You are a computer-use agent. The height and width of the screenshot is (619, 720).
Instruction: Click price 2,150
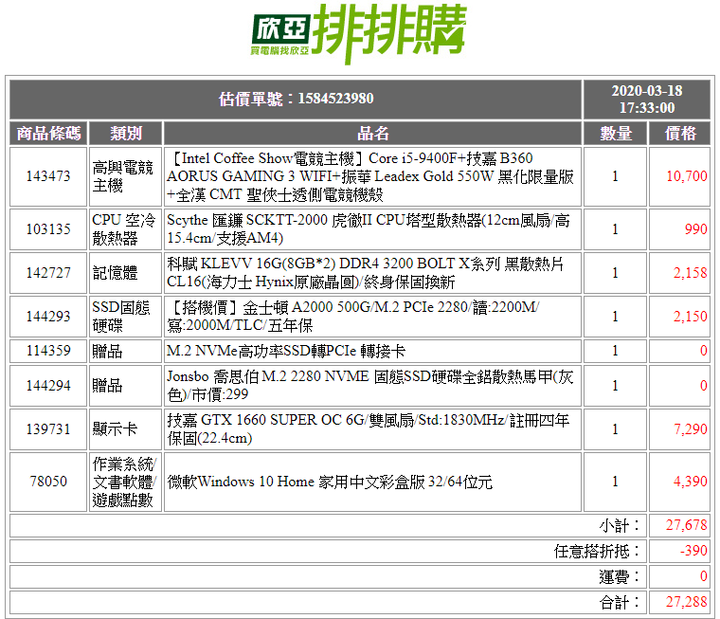(690, 316)
